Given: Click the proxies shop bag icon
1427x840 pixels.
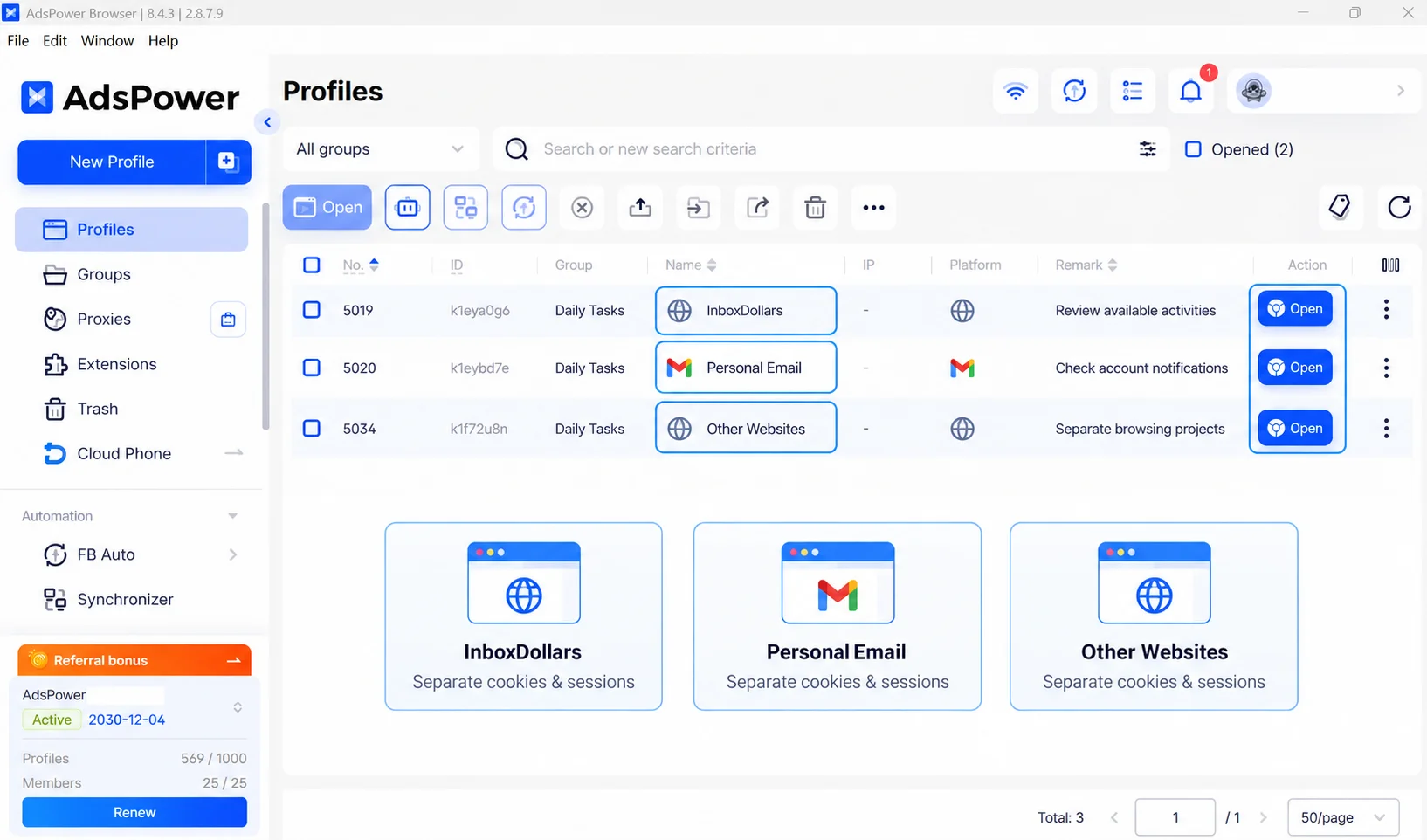Looking at the screenshot, I should click(x=228, y=320).
